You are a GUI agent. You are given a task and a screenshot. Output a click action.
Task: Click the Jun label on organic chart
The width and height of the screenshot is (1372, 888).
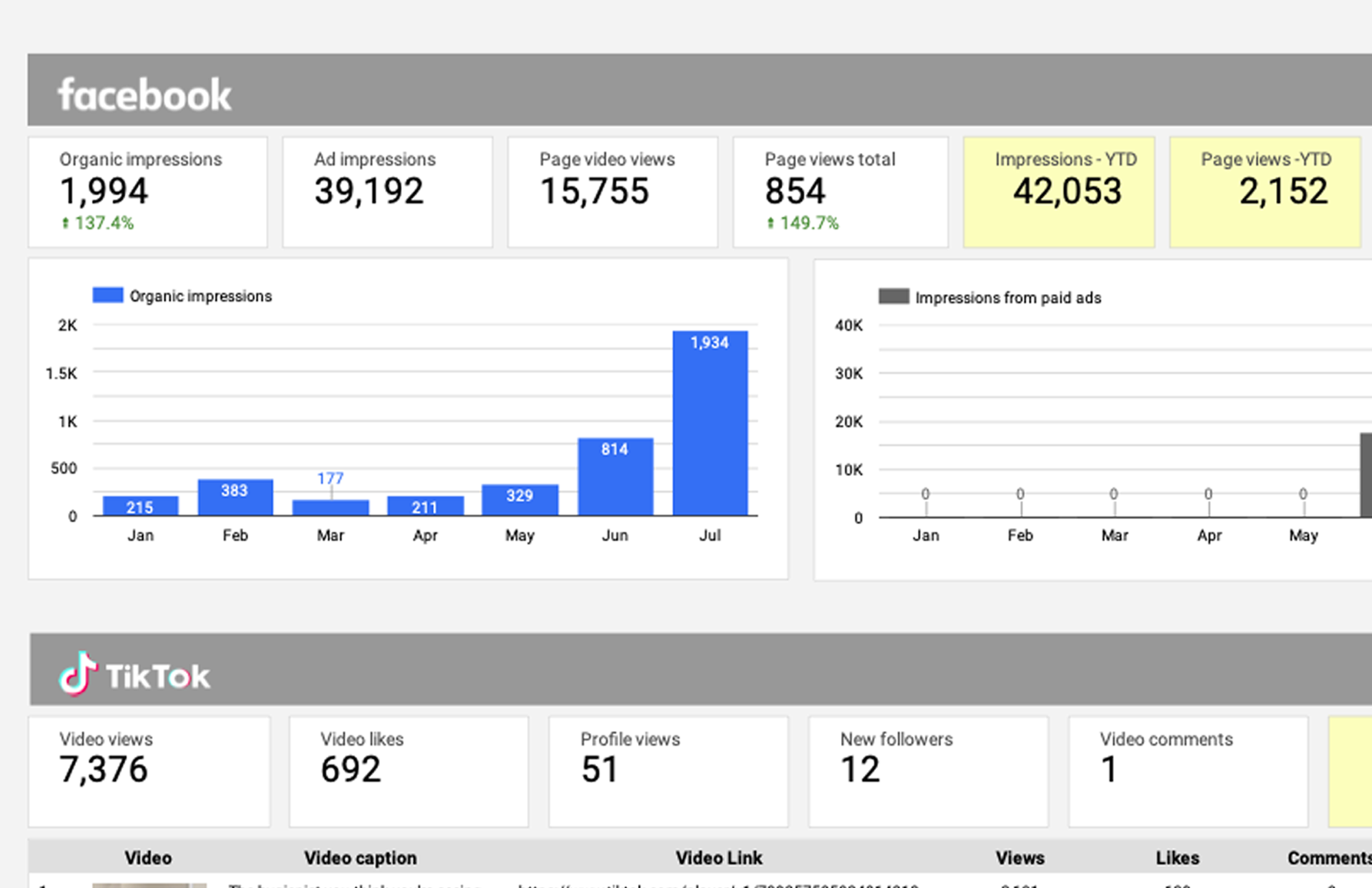pyautogui.click(x=615, y=536)
